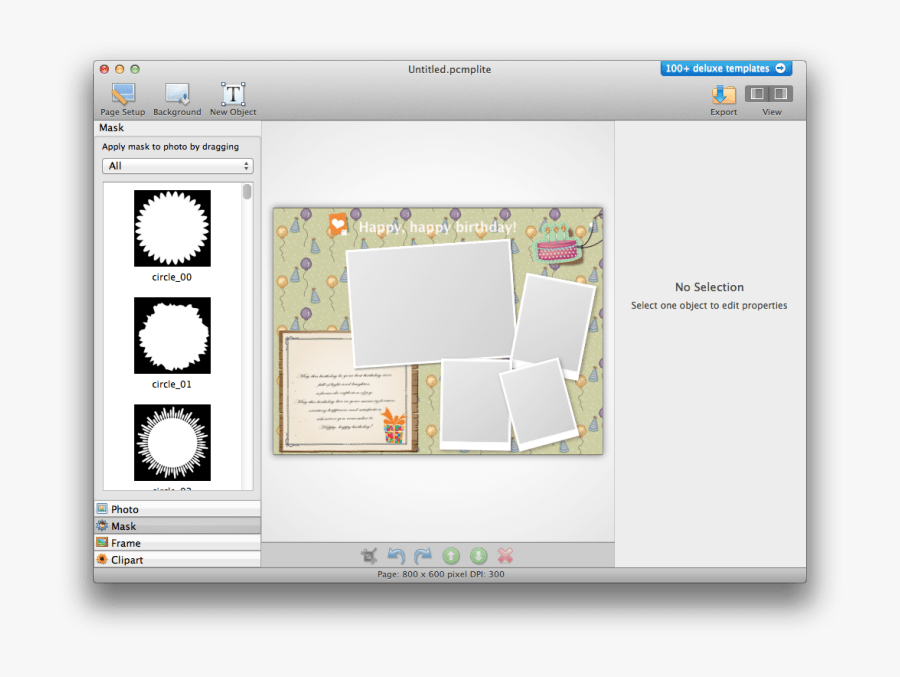Screen dimensions: 900x677
Task: Switch to the Photo panel
Action: coord(177,509)
